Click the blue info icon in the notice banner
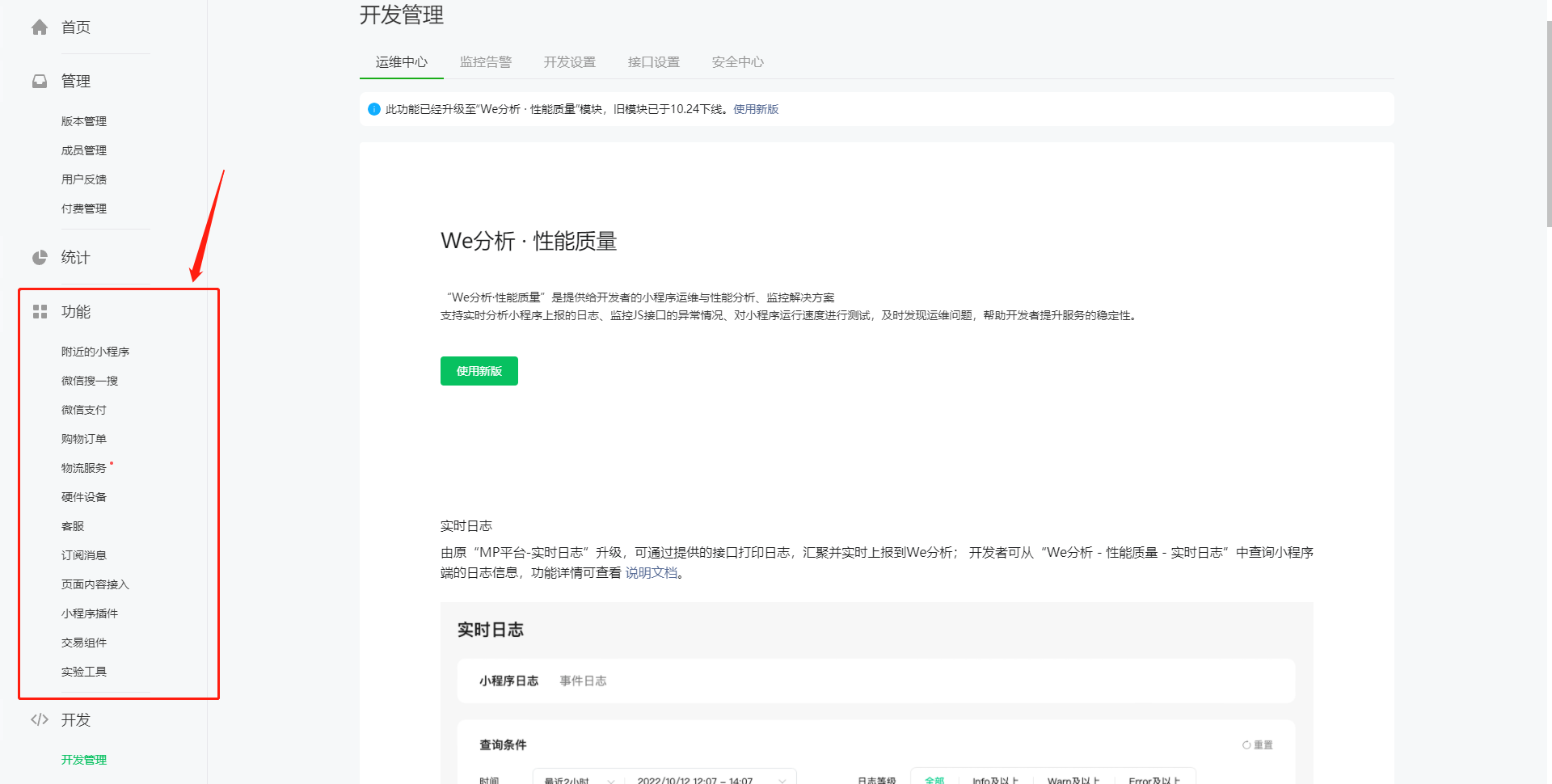The image size is (1552, 784). click(x=374, y=109)
